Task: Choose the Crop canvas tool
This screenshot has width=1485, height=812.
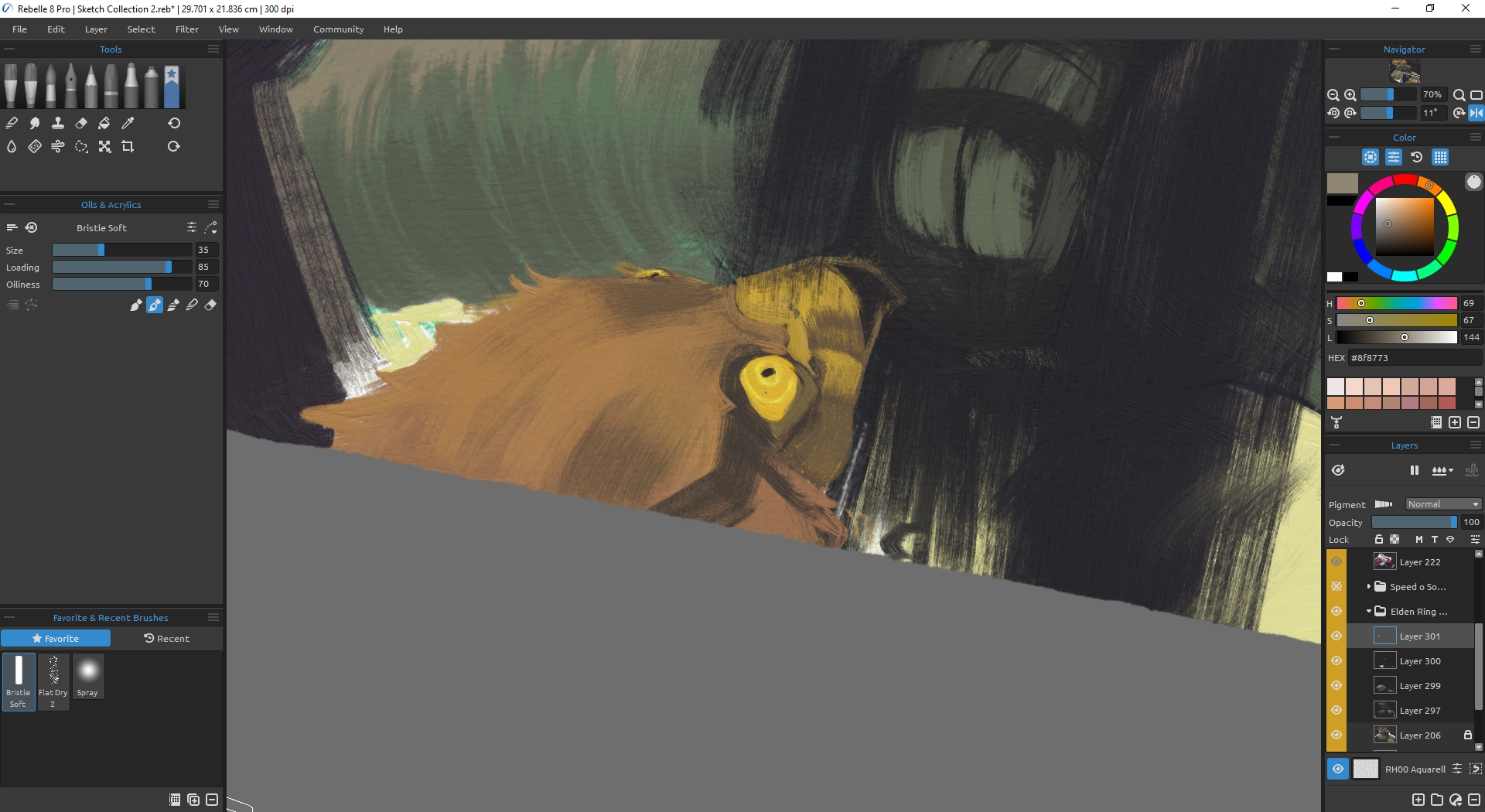Action: (x=128, y=146)
